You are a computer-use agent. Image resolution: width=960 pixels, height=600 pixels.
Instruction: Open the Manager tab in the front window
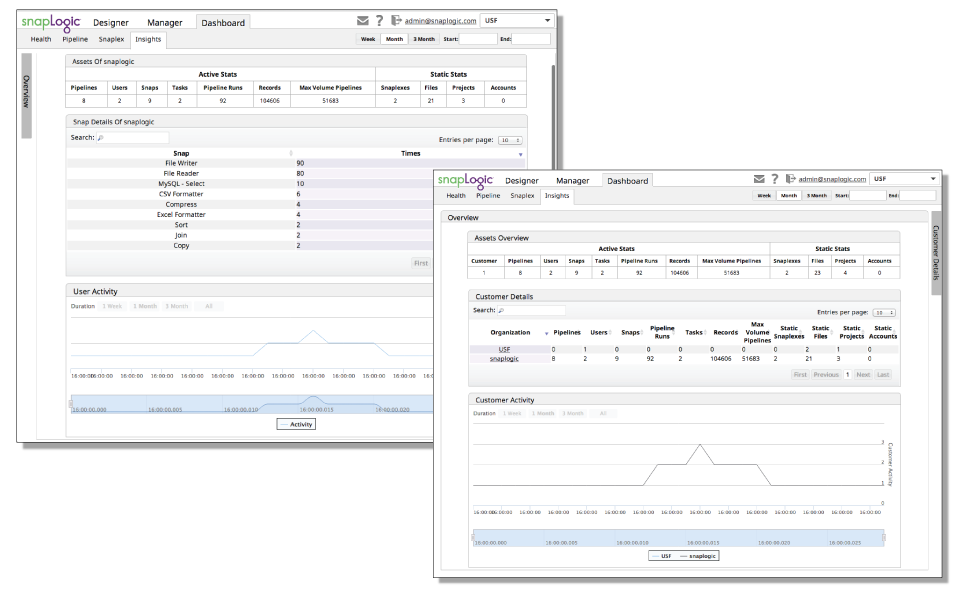point(572,181)
